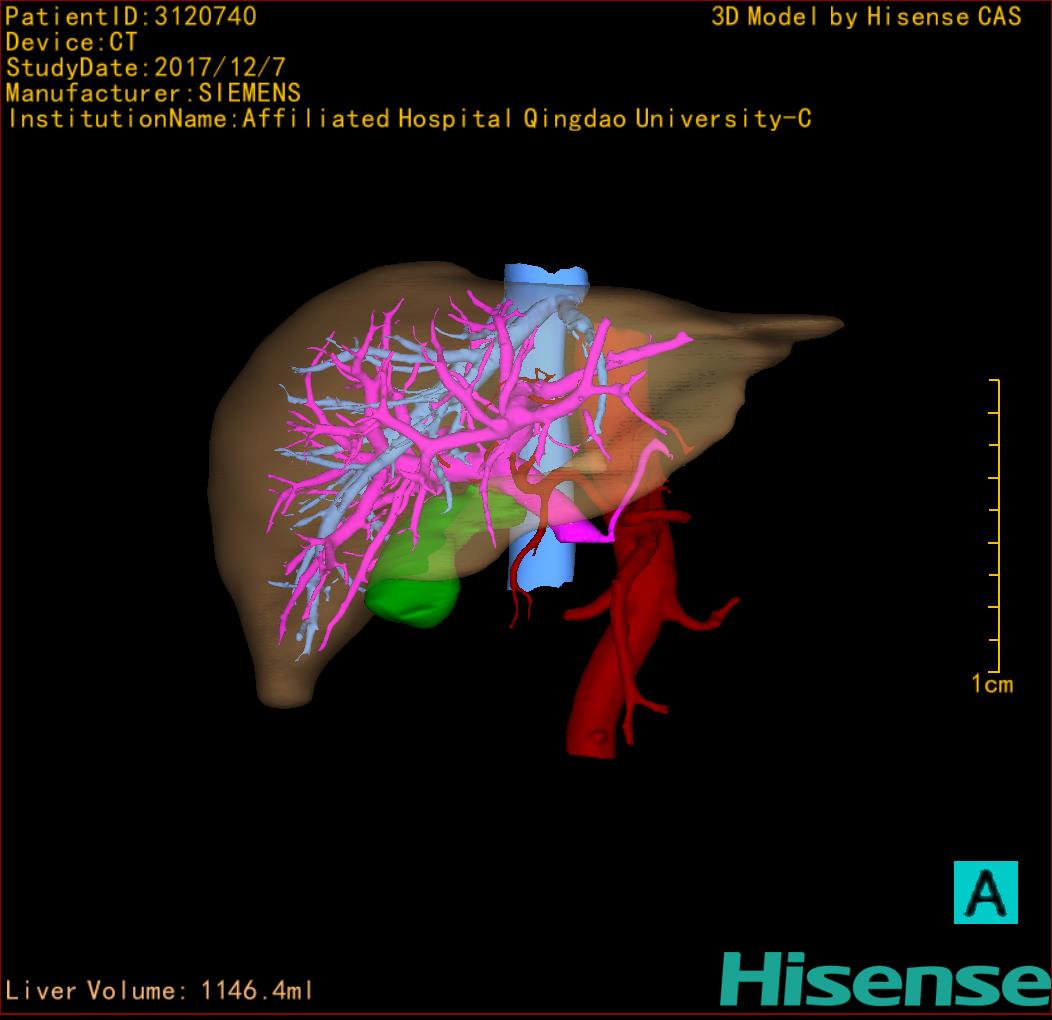The image size is (1052, 1020).
Task: Click the '1cm' scale label
Action: (x=992, y=684)
